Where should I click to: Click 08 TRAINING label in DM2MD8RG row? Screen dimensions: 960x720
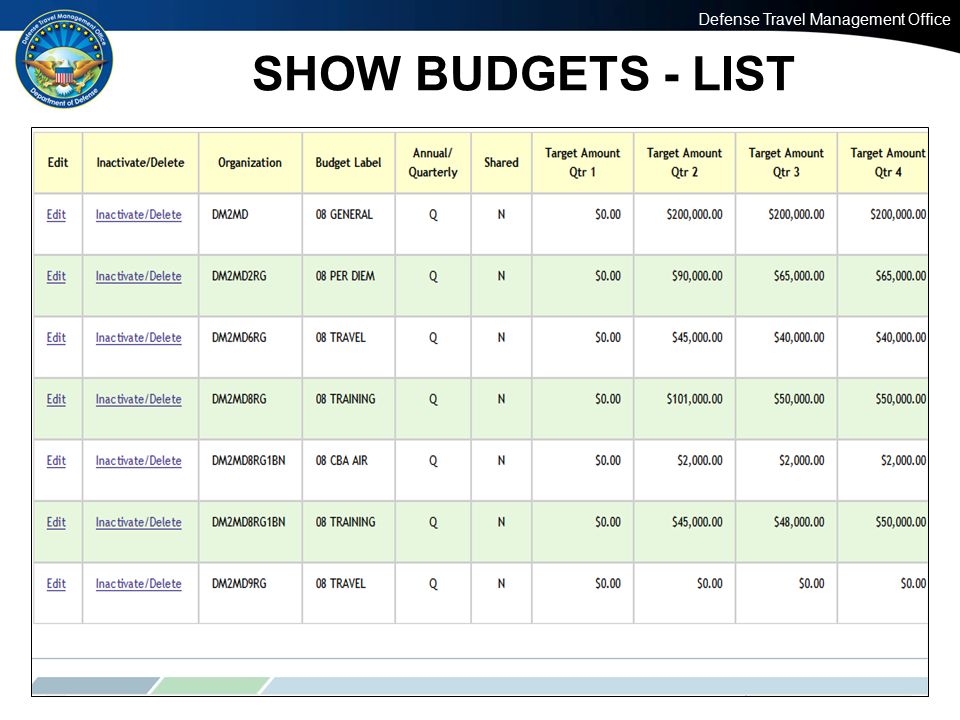click(345, 399)
